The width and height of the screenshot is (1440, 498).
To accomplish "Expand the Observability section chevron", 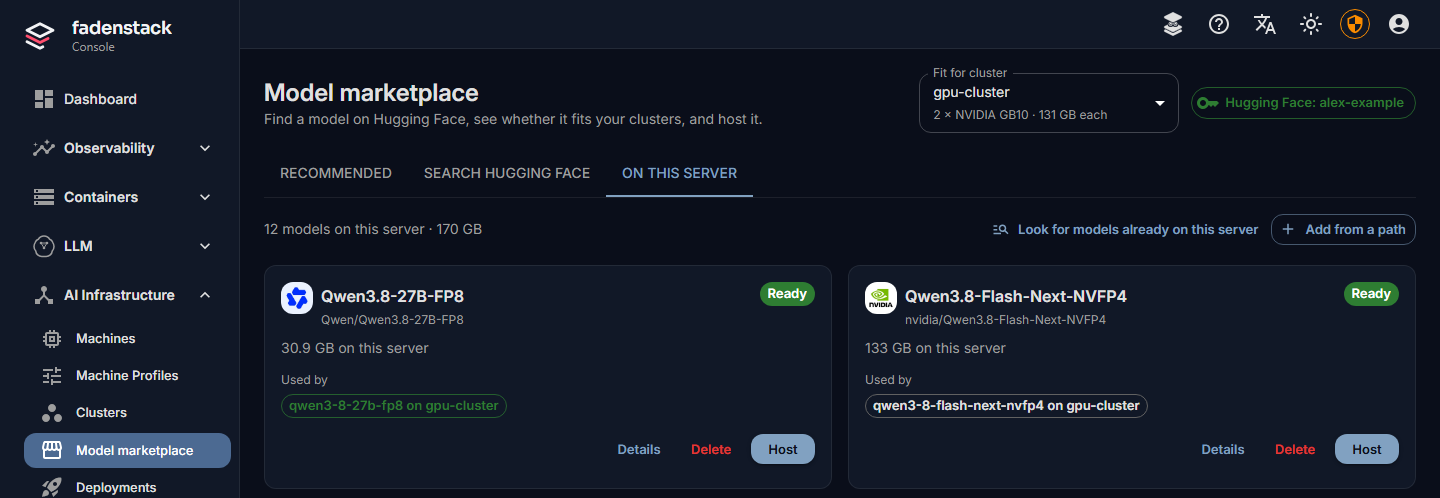I will click(205, 148).
